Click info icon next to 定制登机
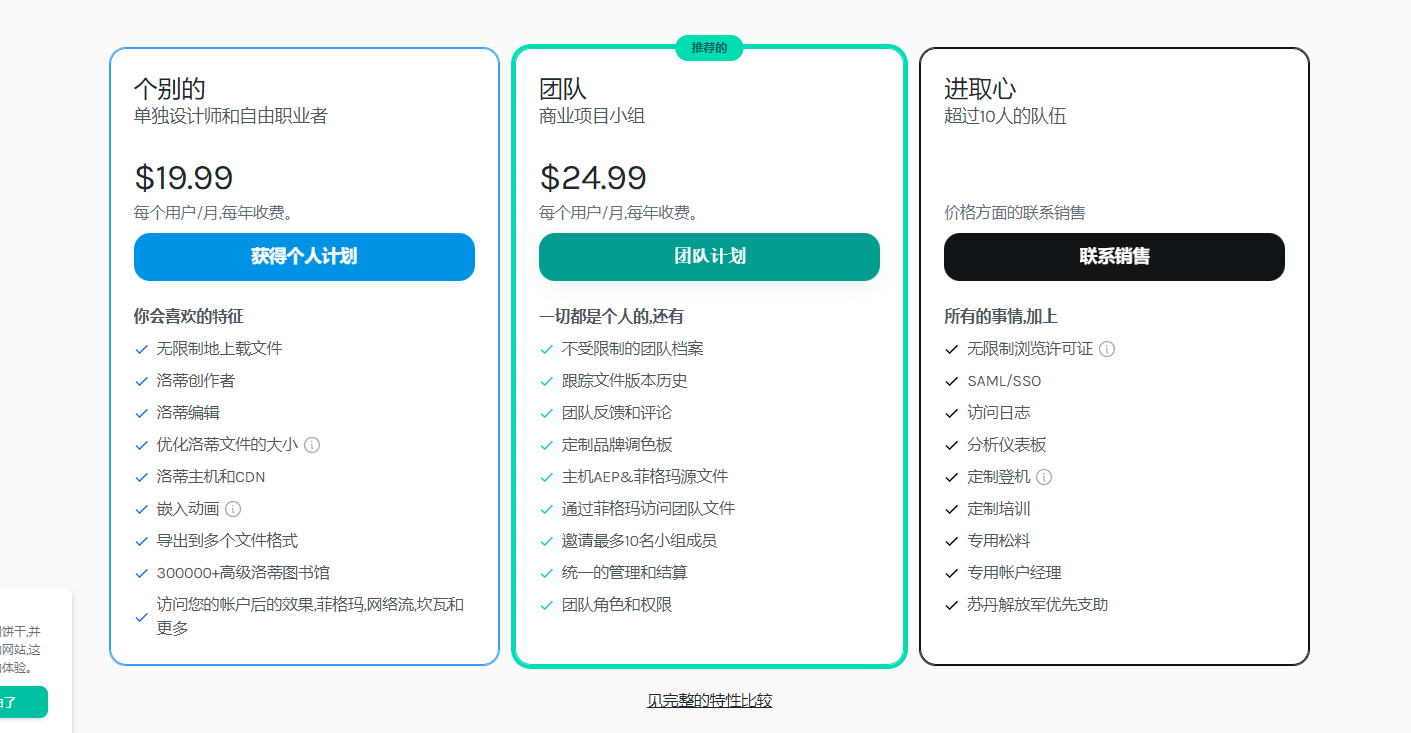This screenshot has height=733, width=1411. point(1044,477)
